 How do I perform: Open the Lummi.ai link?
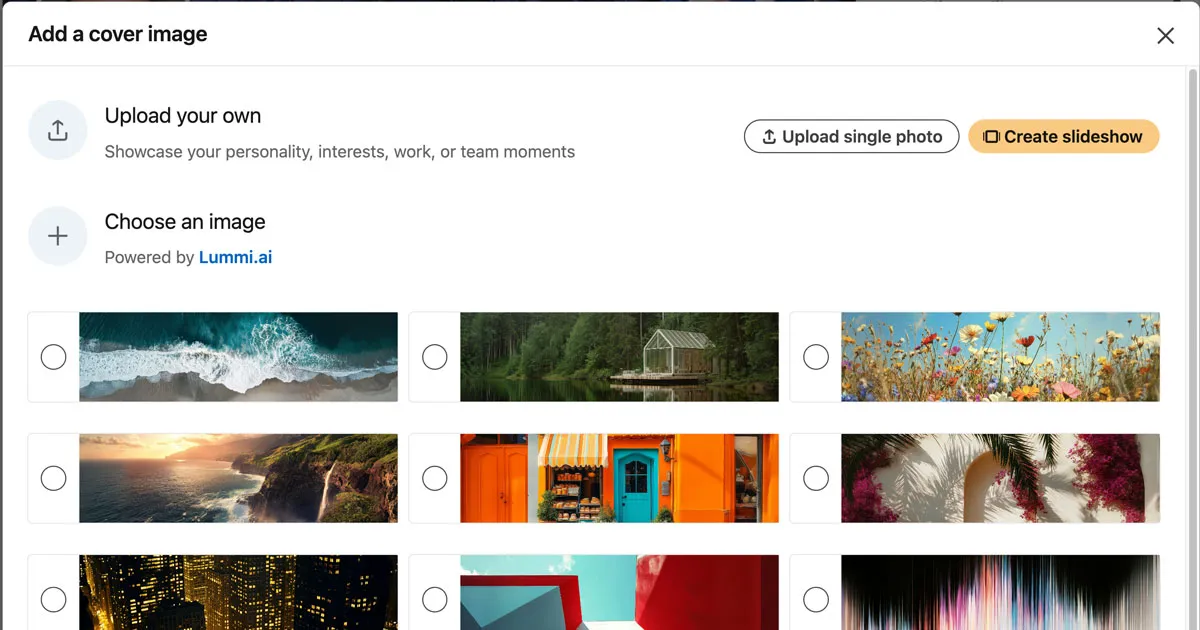click(236, 257)
